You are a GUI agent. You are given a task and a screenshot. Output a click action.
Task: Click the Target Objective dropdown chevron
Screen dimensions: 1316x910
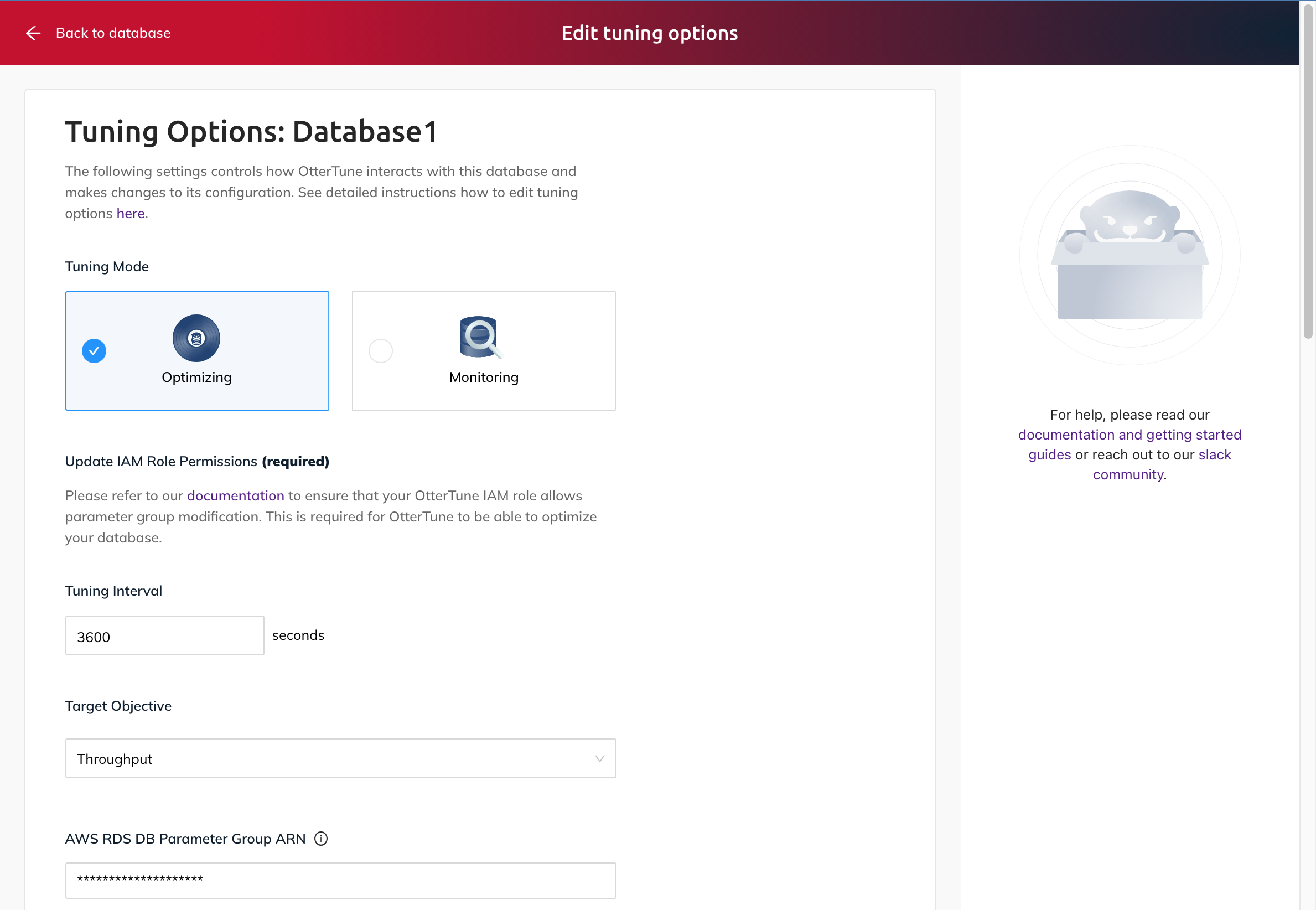click(599, 759)
